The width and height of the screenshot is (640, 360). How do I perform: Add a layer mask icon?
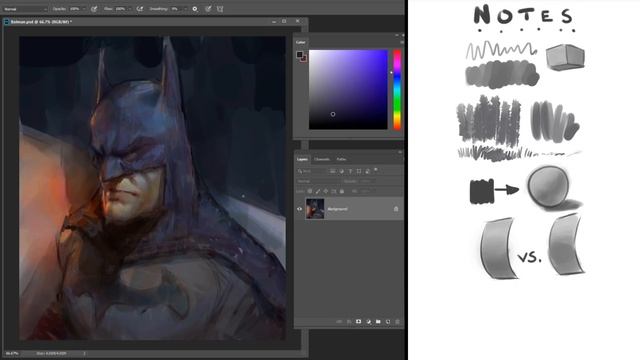(x=358, y=322)
